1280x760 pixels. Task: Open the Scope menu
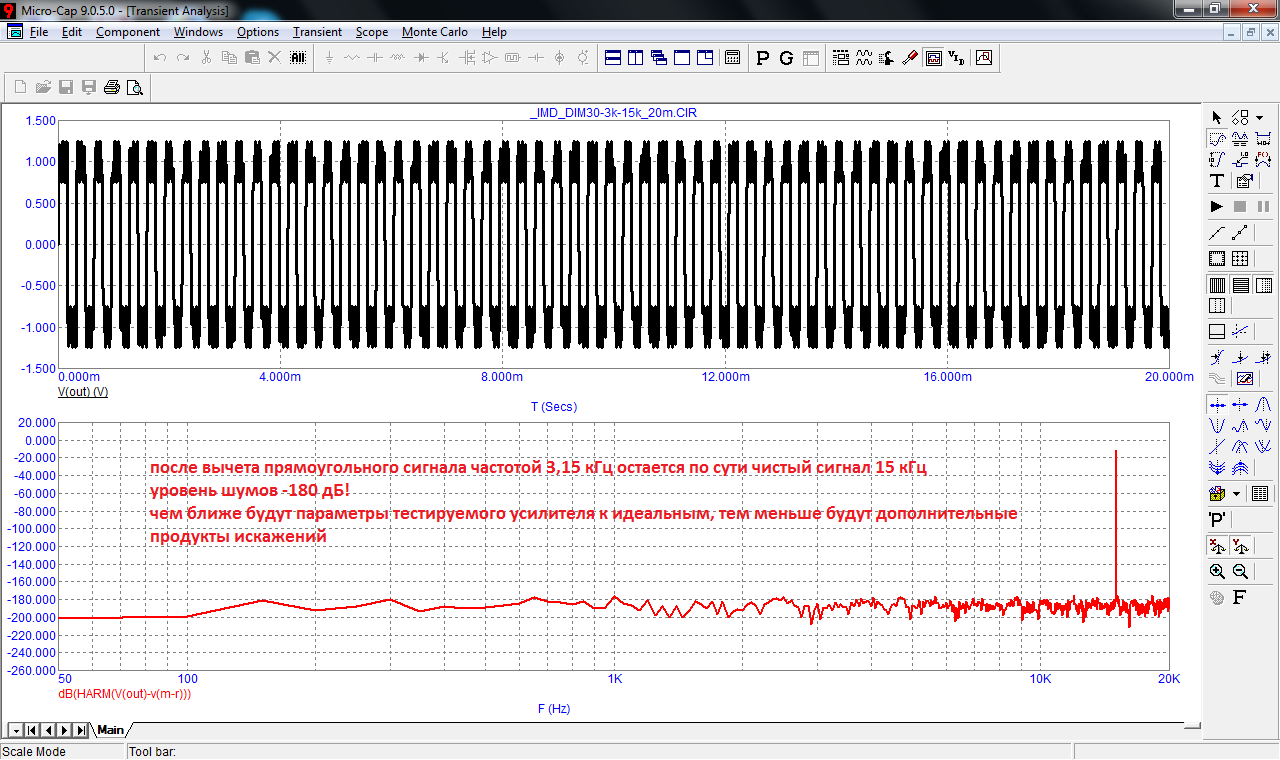[371, 32]
